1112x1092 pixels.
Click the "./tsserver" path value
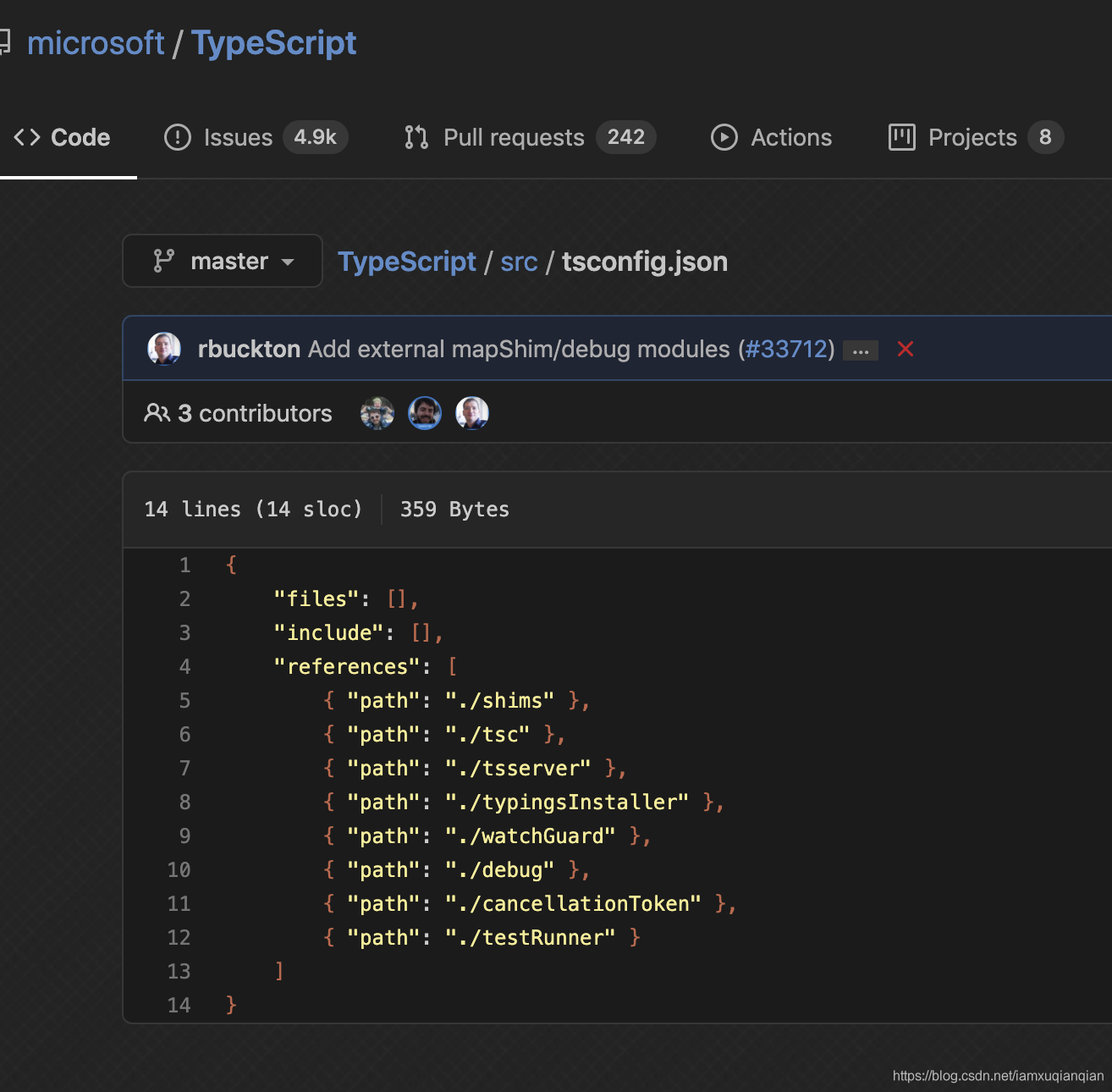pyautogui.click(x=518, y=768)
